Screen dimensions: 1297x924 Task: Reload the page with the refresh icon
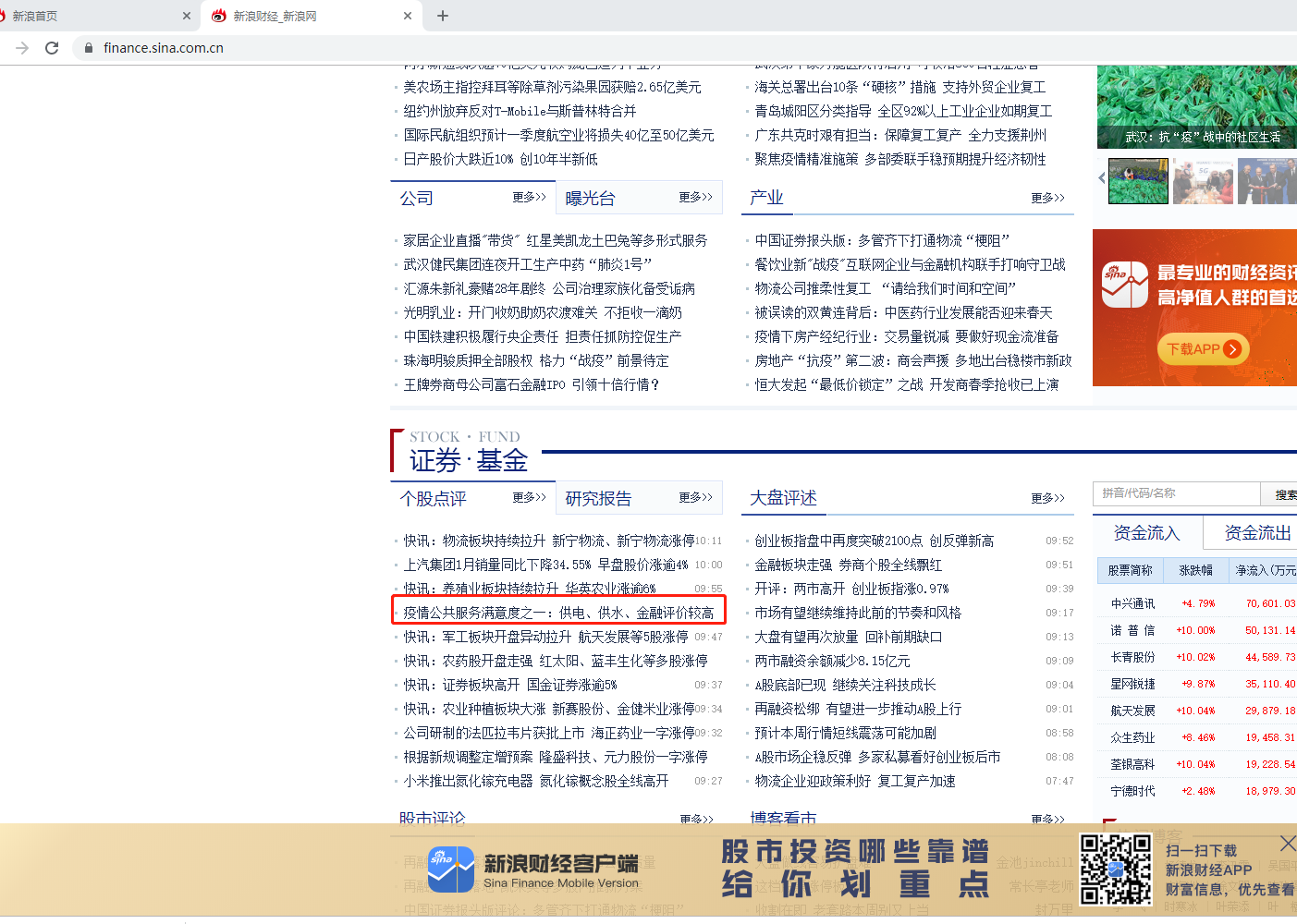52,48
